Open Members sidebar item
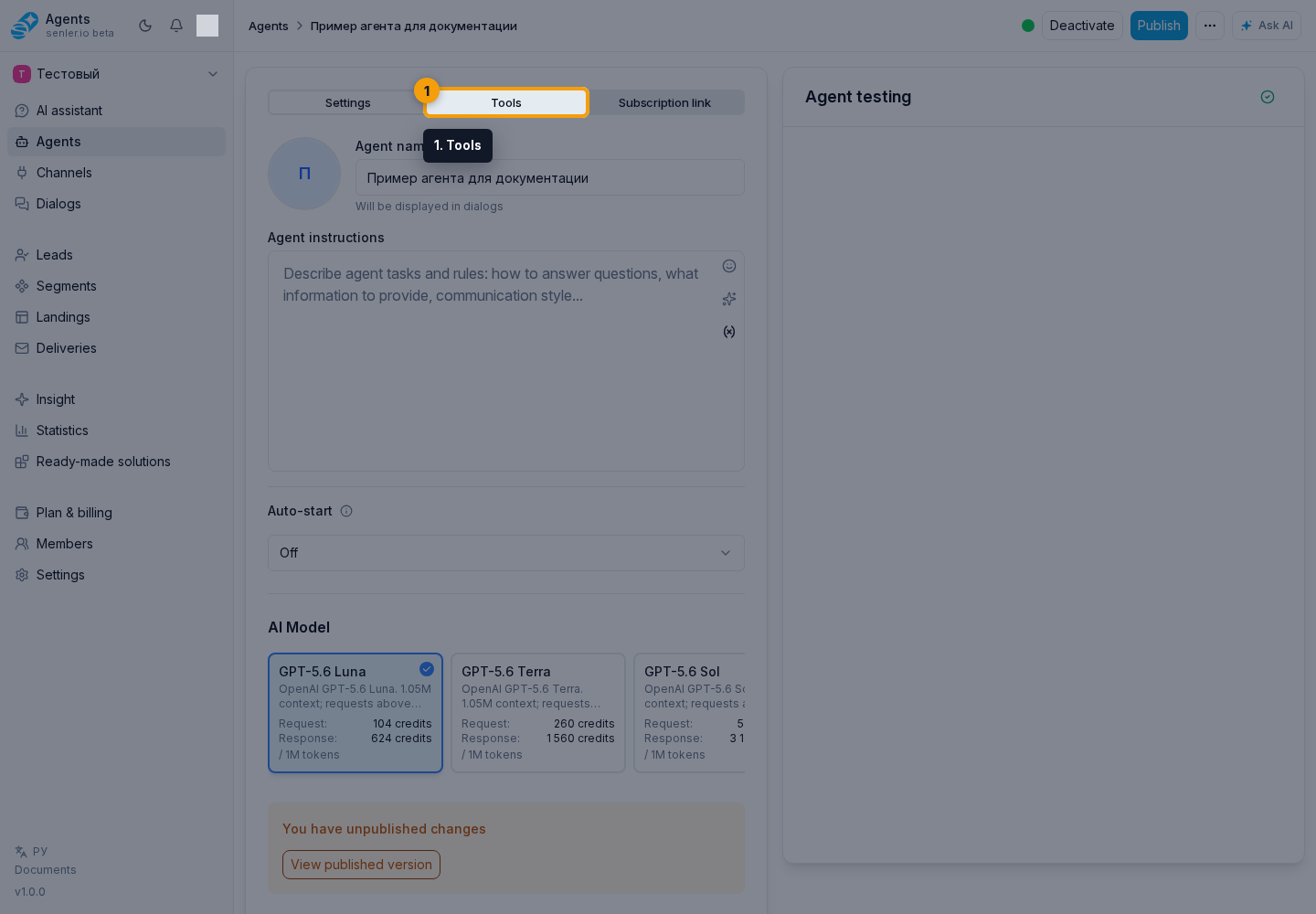This screenshot has height=914, width=1316. pos(116,544)
